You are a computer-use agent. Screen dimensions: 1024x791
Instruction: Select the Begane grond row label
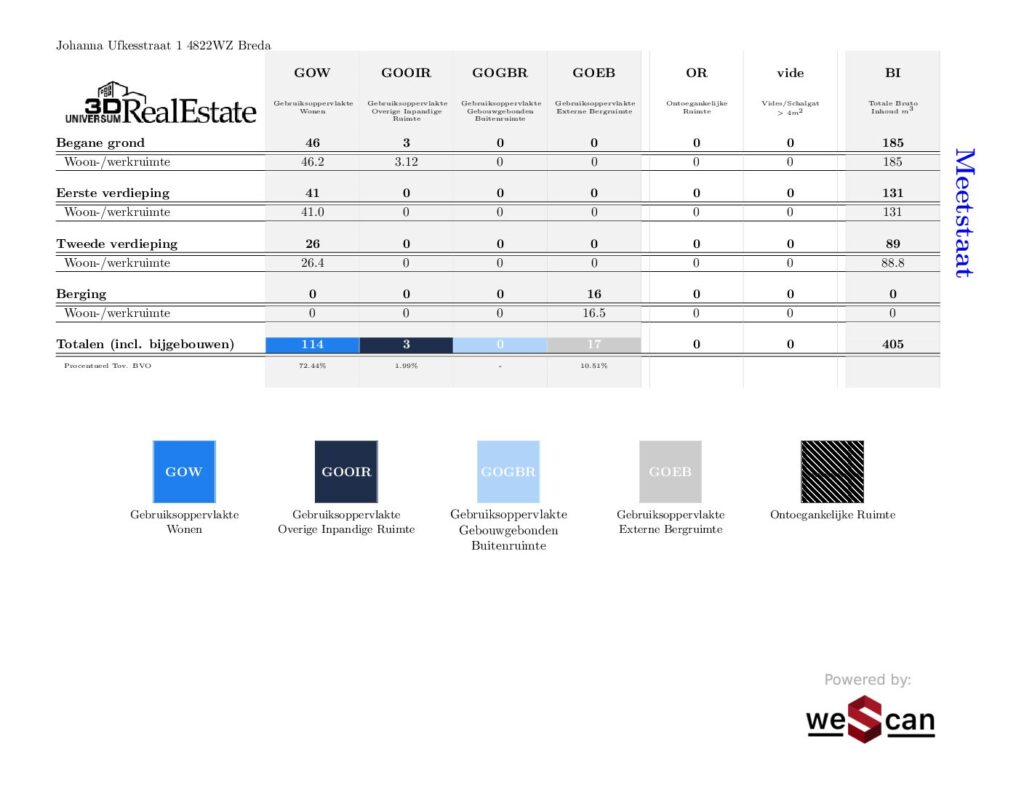[x=100, y=143]
